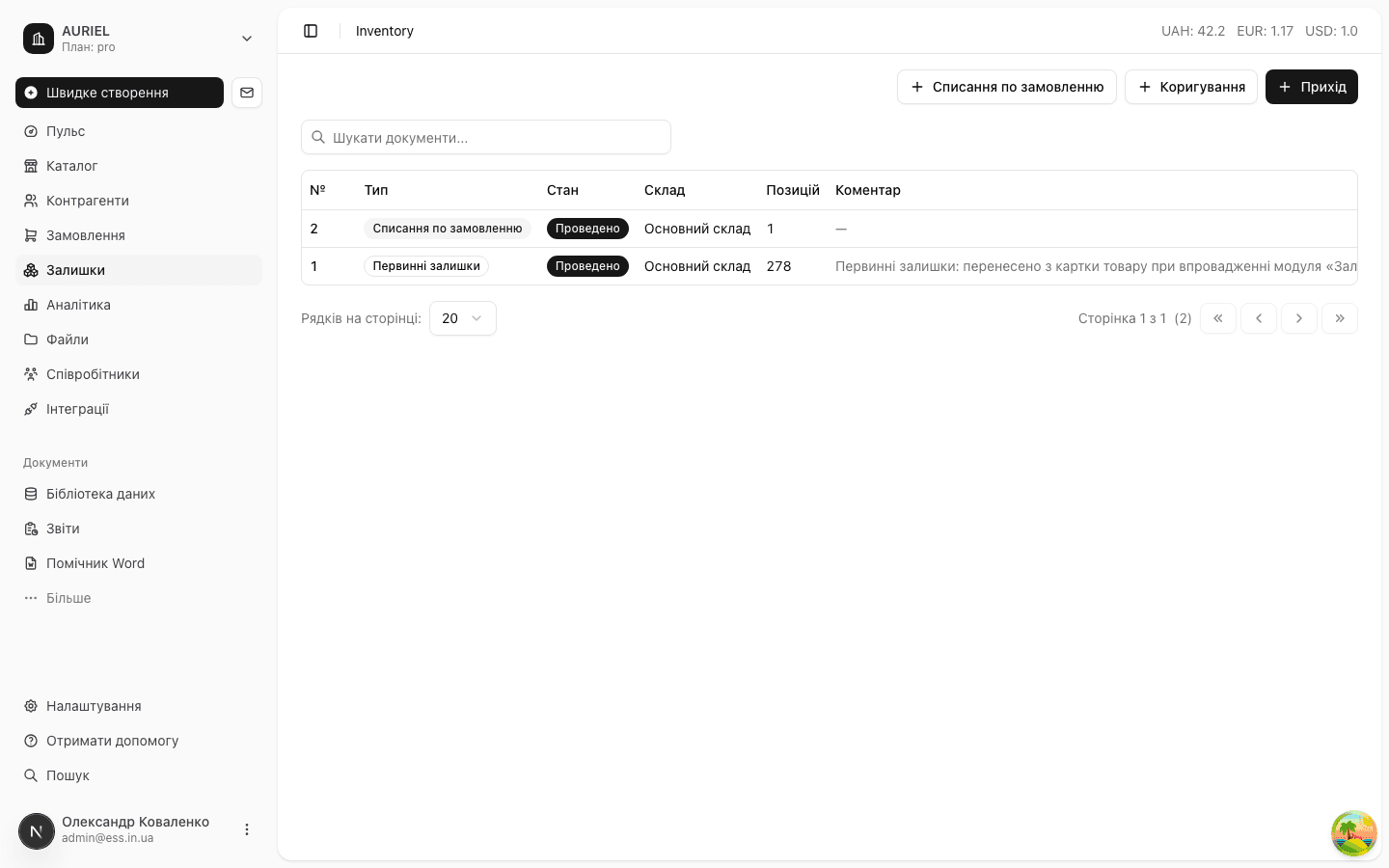Open user menu three-dots icon
The image size is (1389, 868).
(x=247, y=829)
